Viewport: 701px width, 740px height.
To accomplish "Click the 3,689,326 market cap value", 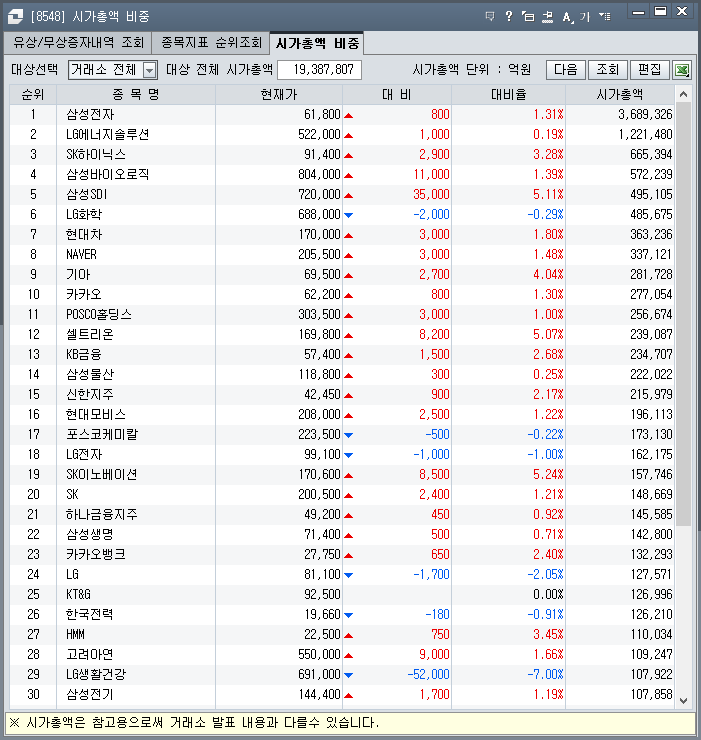I will point(645,115).
